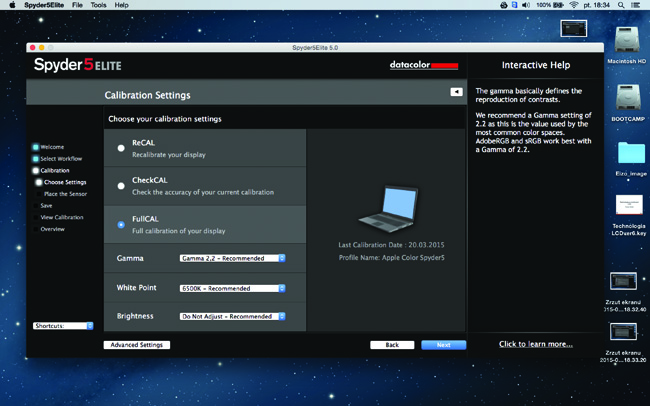650x406 pixels.
Task: Open the Eizo_image folder on desktop
Action: click(630, 153)
